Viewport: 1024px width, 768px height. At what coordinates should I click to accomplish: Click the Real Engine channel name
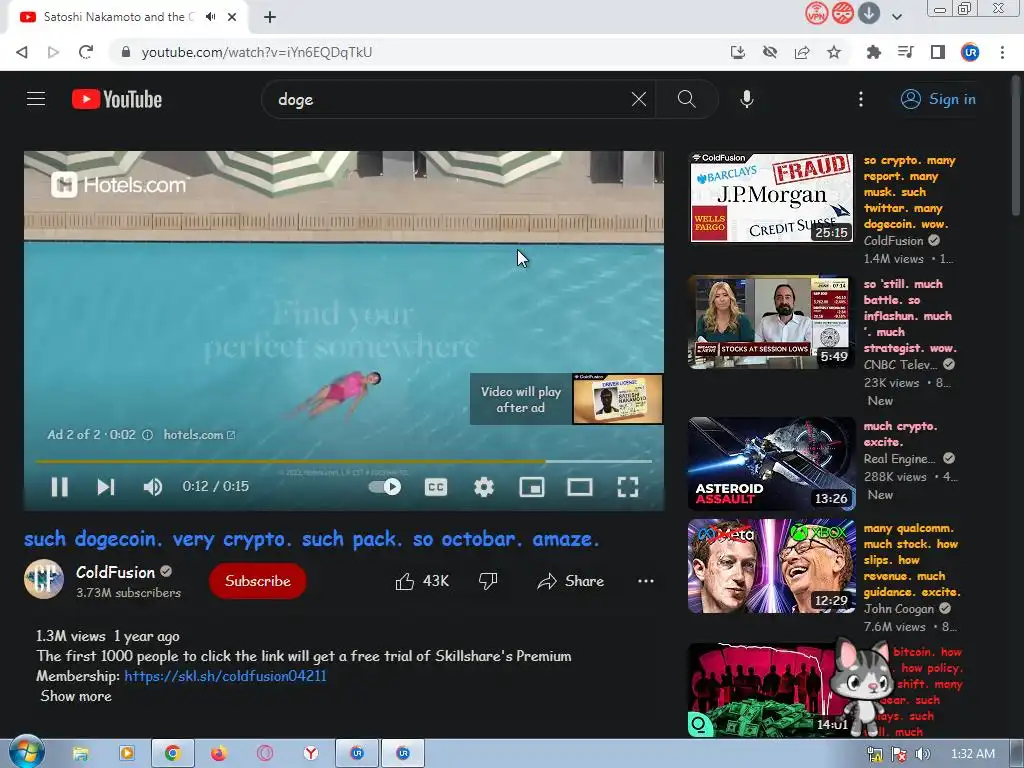(x=899, y=458)
